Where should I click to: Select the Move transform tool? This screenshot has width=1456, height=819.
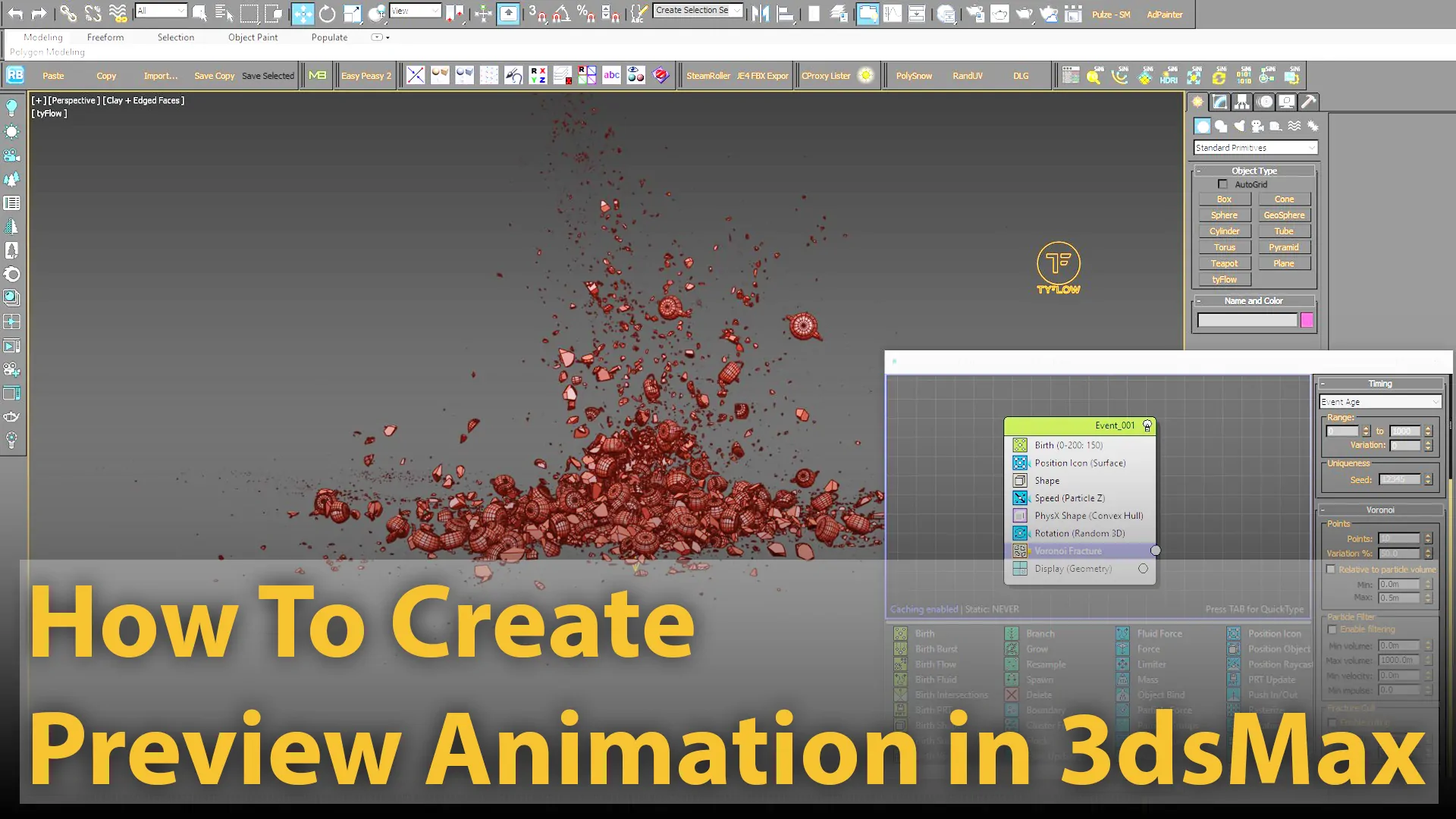(x=303, y=14)
